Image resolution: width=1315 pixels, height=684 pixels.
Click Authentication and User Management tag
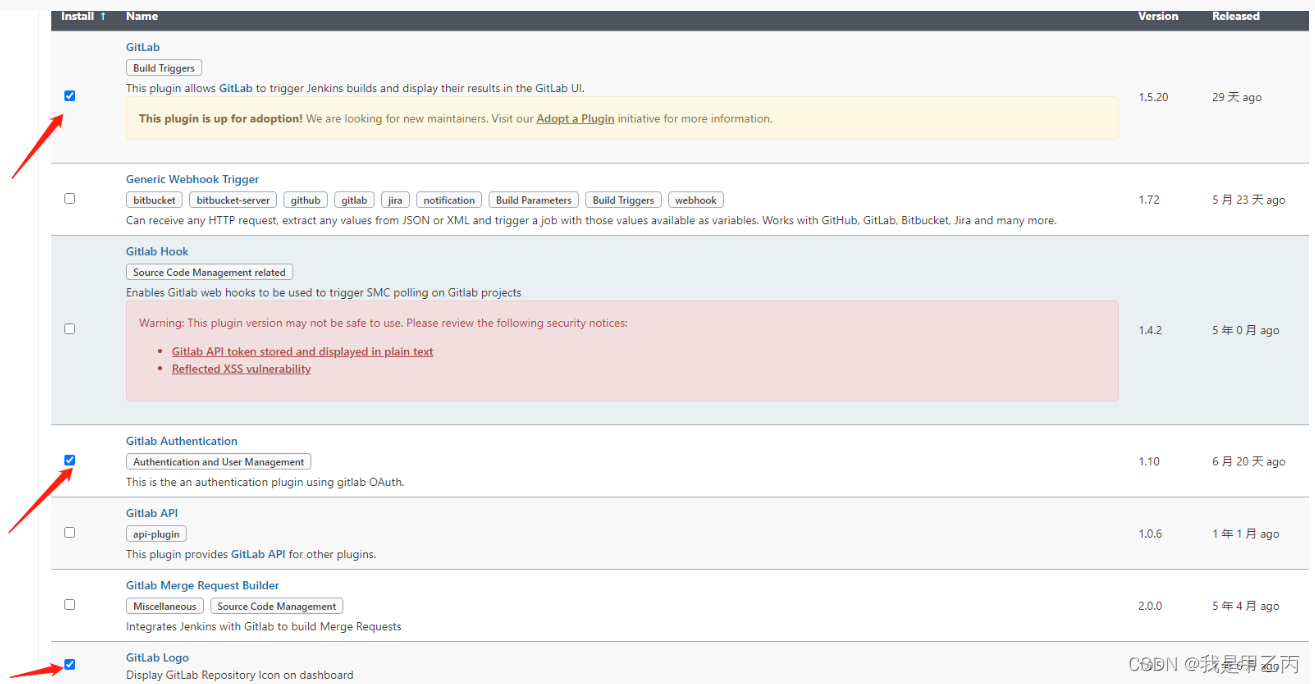pyautogui.click(x=219, y=462)
